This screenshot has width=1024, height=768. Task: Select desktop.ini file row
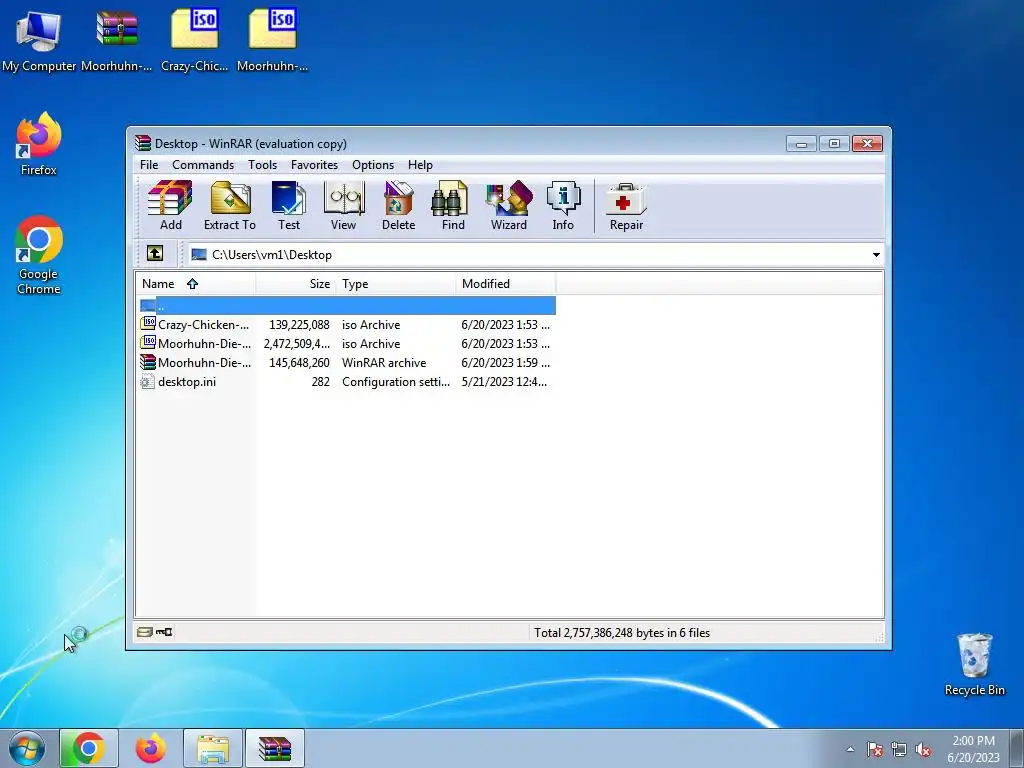pyautogui.click(x=347, y=381)
